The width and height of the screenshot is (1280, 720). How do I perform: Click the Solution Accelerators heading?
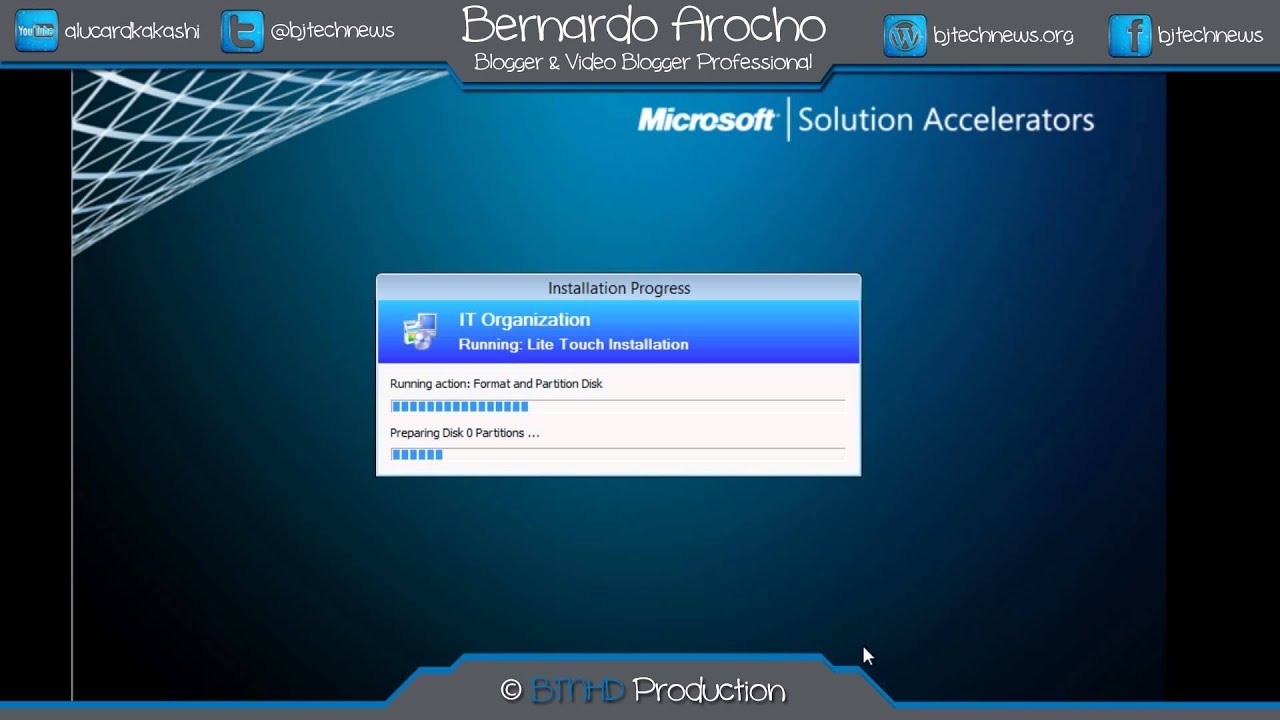[x=946, y=120]
